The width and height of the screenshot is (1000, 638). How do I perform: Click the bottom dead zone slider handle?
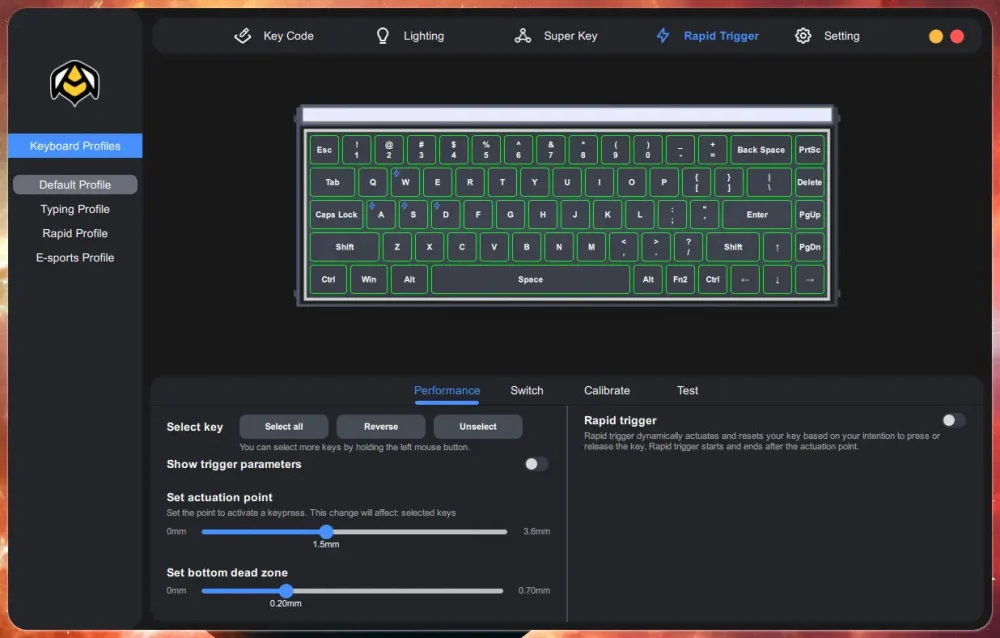286,591
